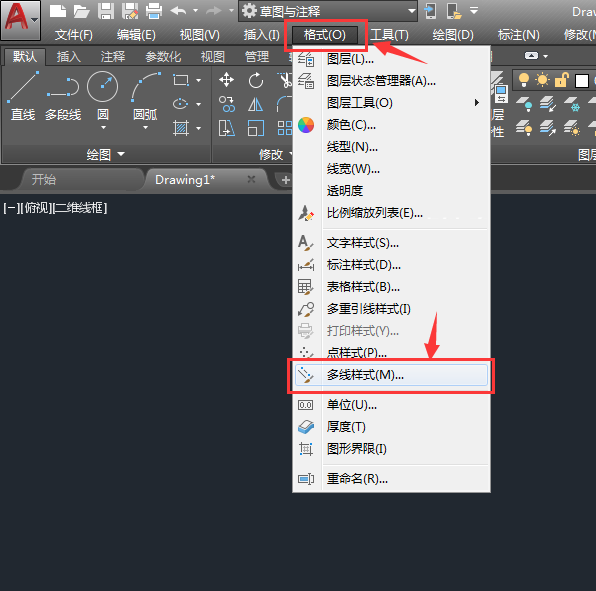Viewport: 596px width, 591px height.
Task: Switch to the 注释 ribbon tab
Action: (113, 57)
